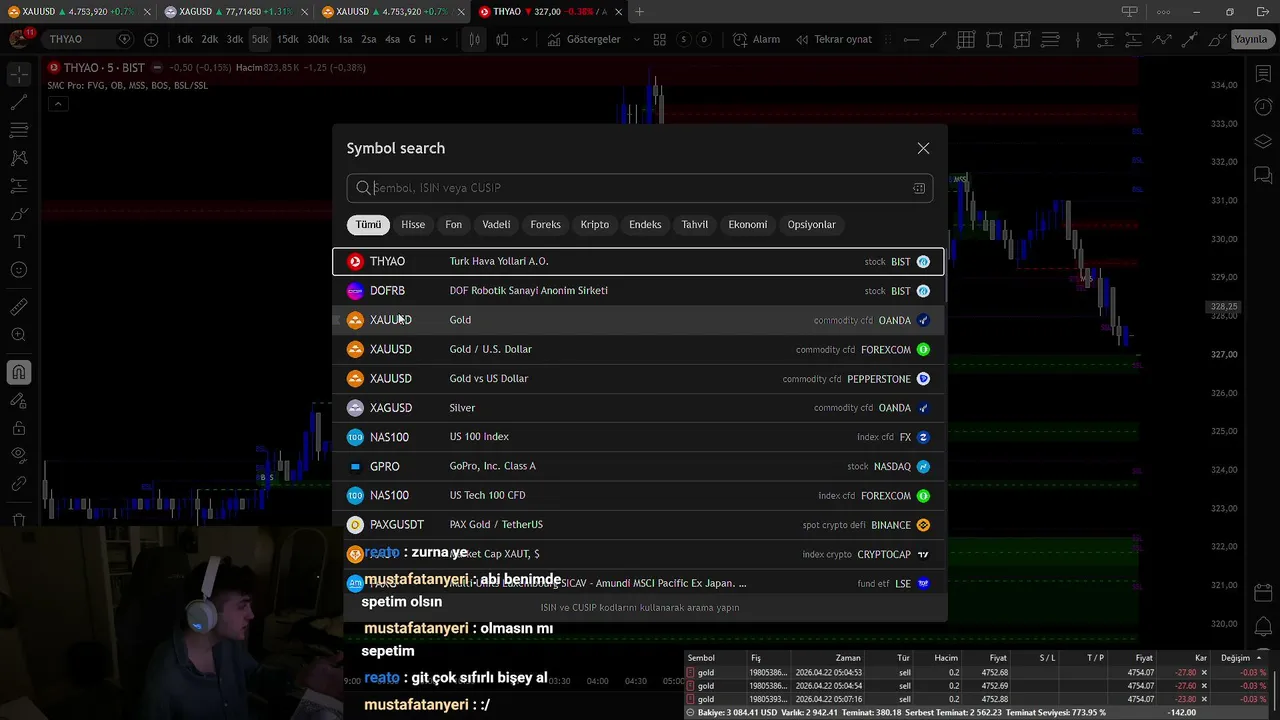Viewport: 1280px width, 720px height.
Task: Open Göstergeler indicators menu
Action: click(x=584, y=39)
